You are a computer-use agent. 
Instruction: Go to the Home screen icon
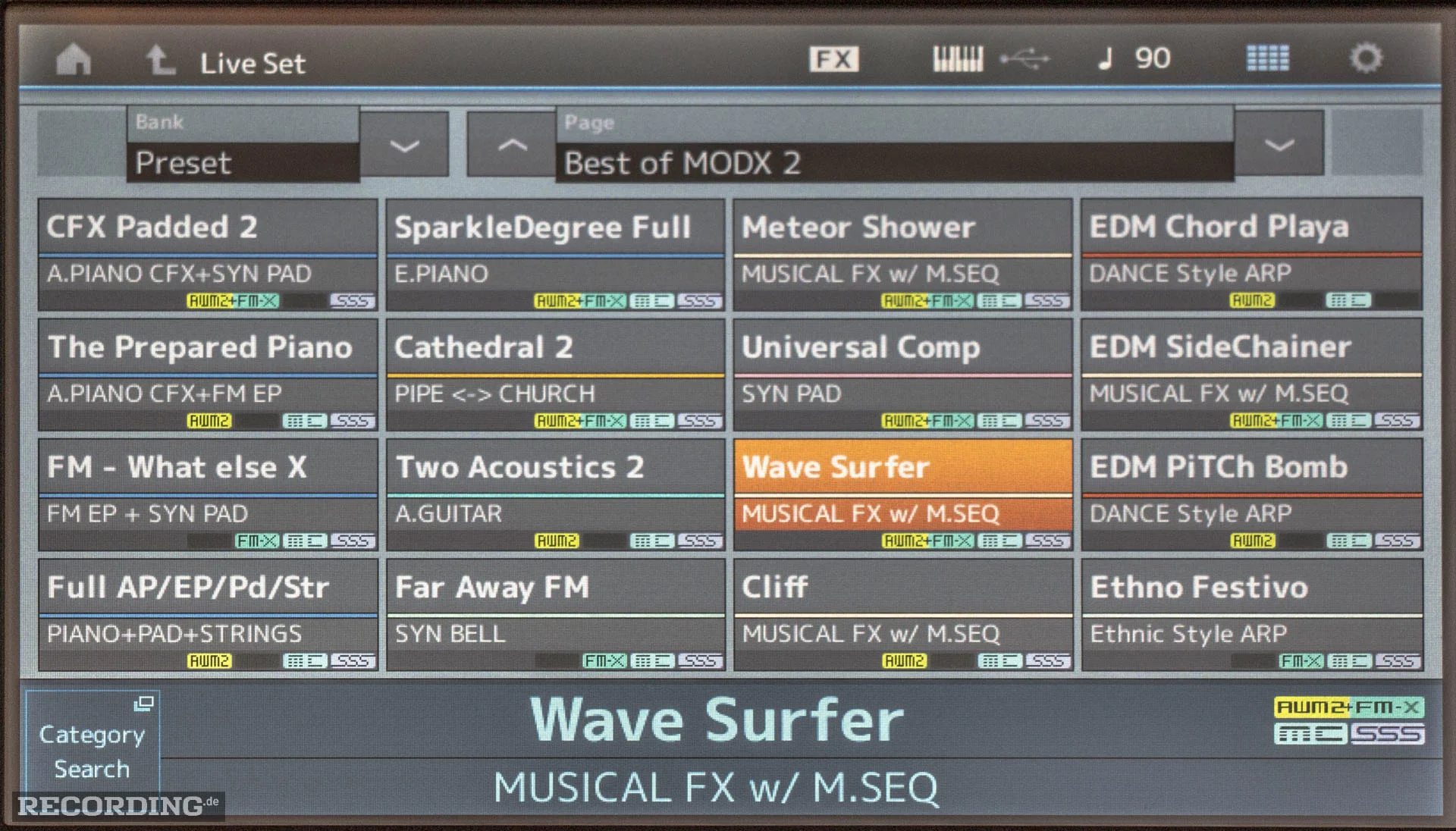(74, 59)
